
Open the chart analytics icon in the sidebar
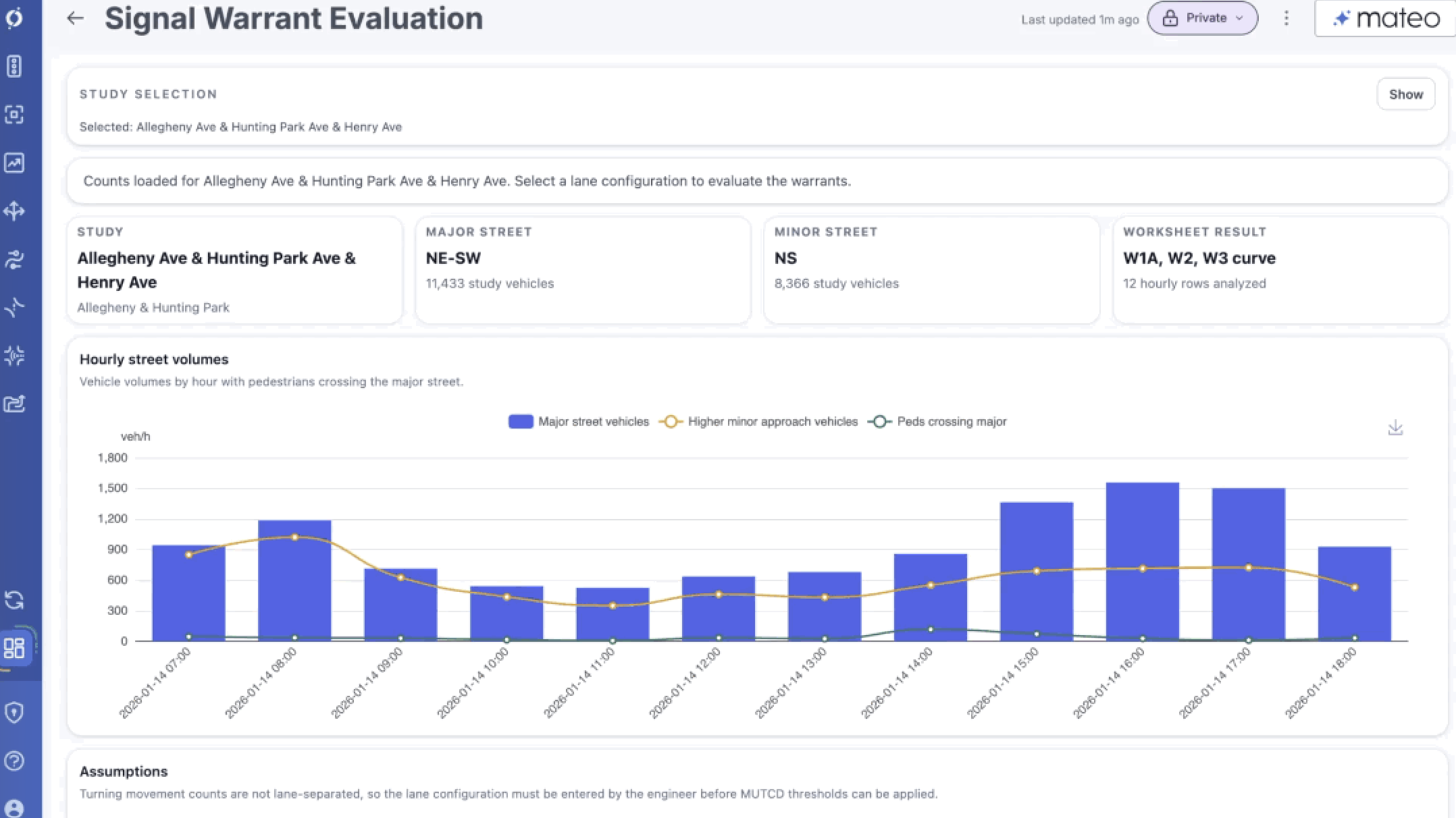coord(14,163)
